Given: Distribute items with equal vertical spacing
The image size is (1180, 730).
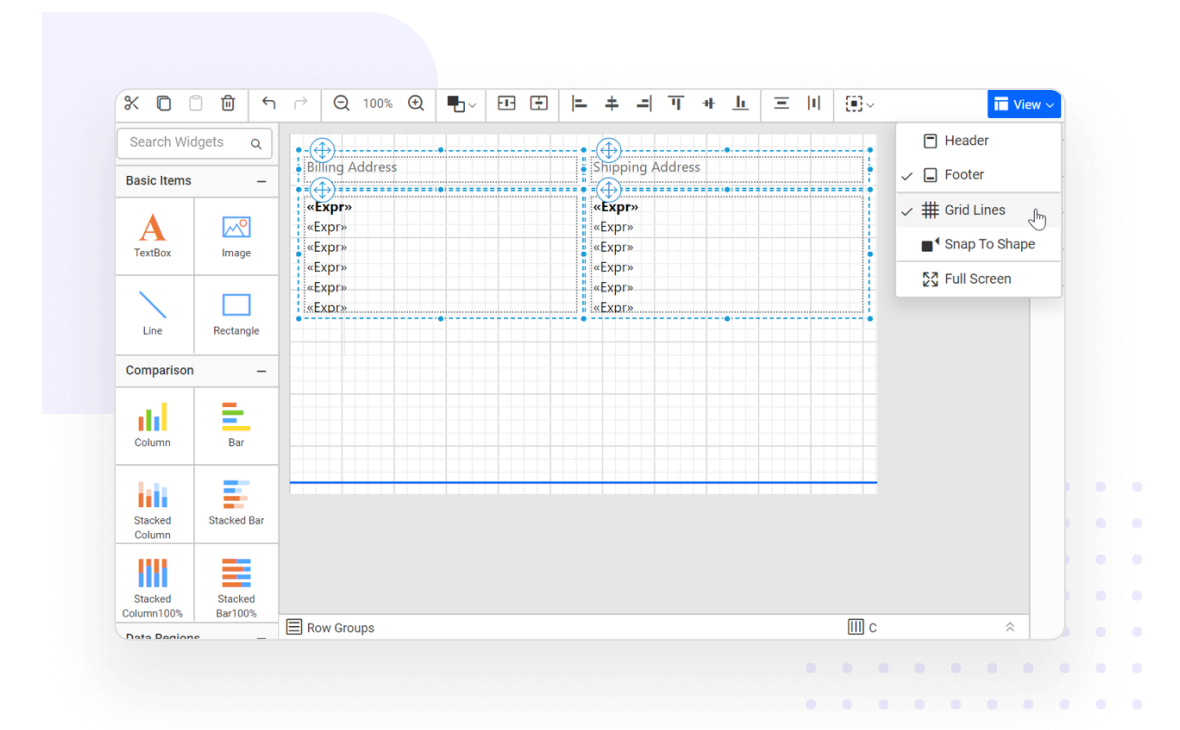Looking at the screenshot, I should pyautogui.click(x=781, y=103).
